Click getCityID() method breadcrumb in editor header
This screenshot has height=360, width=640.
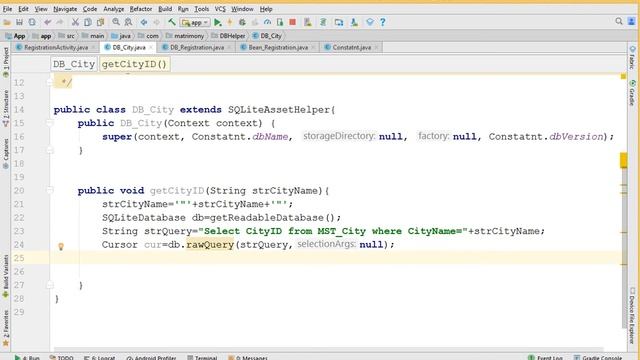coord(134,64)
